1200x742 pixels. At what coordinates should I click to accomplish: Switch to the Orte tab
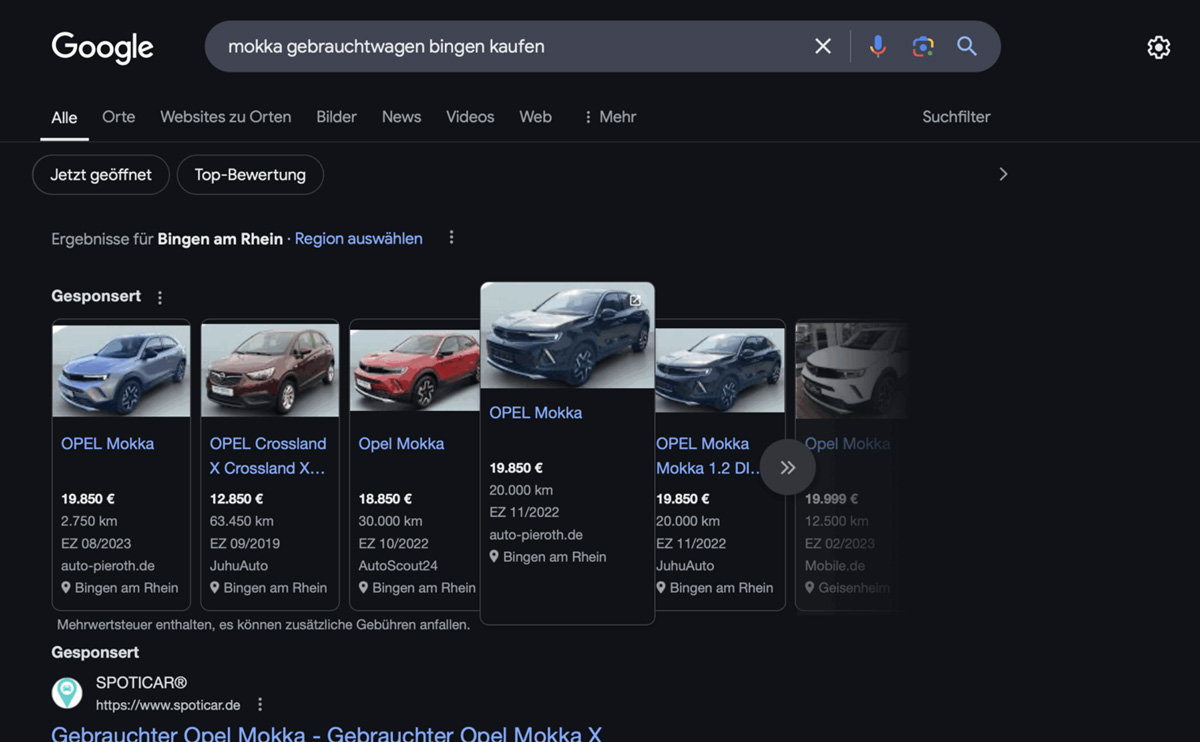118,117
